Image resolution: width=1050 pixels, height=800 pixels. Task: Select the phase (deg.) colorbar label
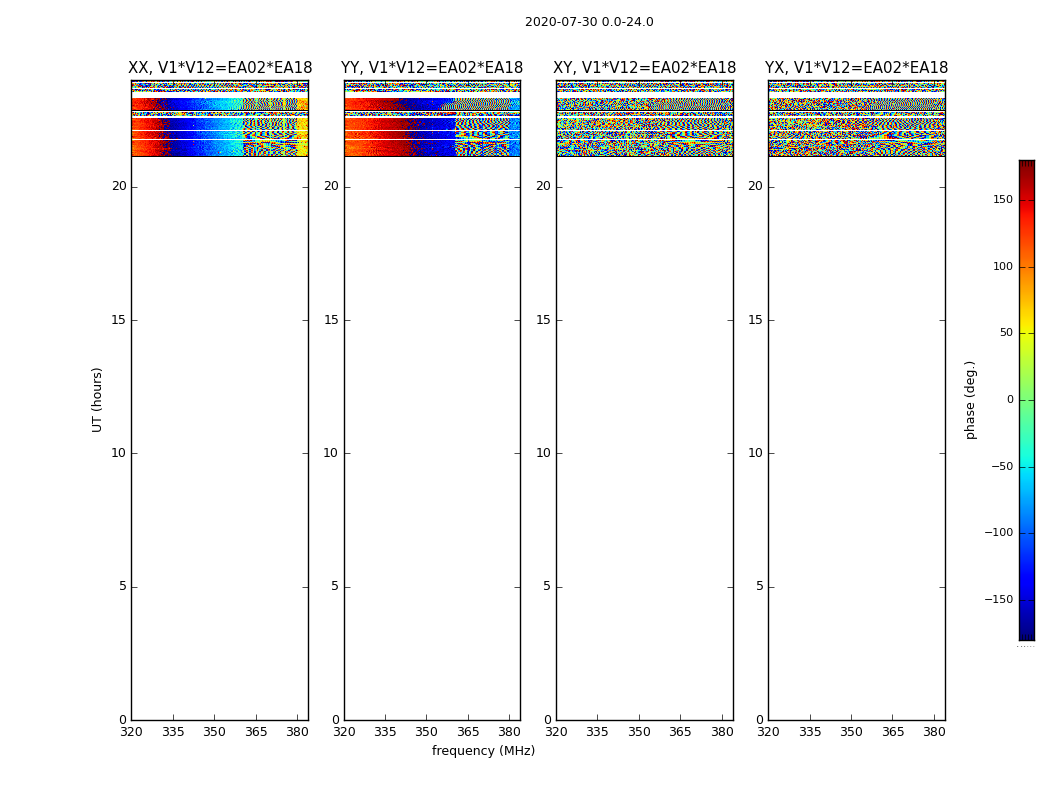click(970, 400)
